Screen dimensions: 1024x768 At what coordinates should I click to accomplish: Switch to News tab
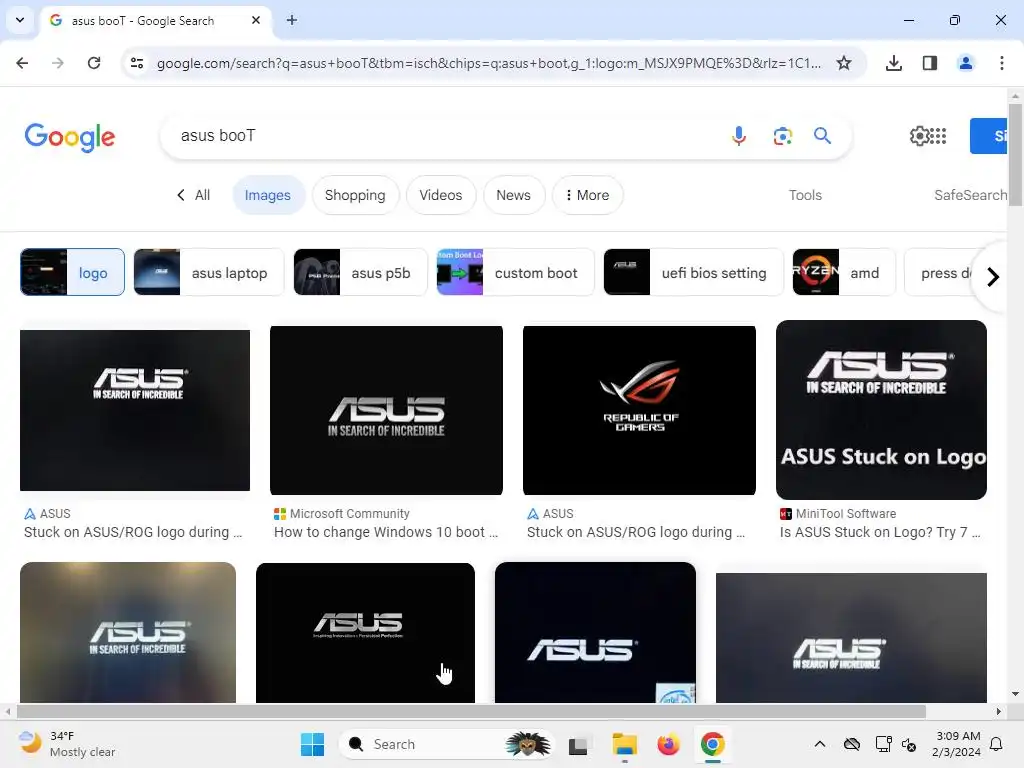coord(513,195)
